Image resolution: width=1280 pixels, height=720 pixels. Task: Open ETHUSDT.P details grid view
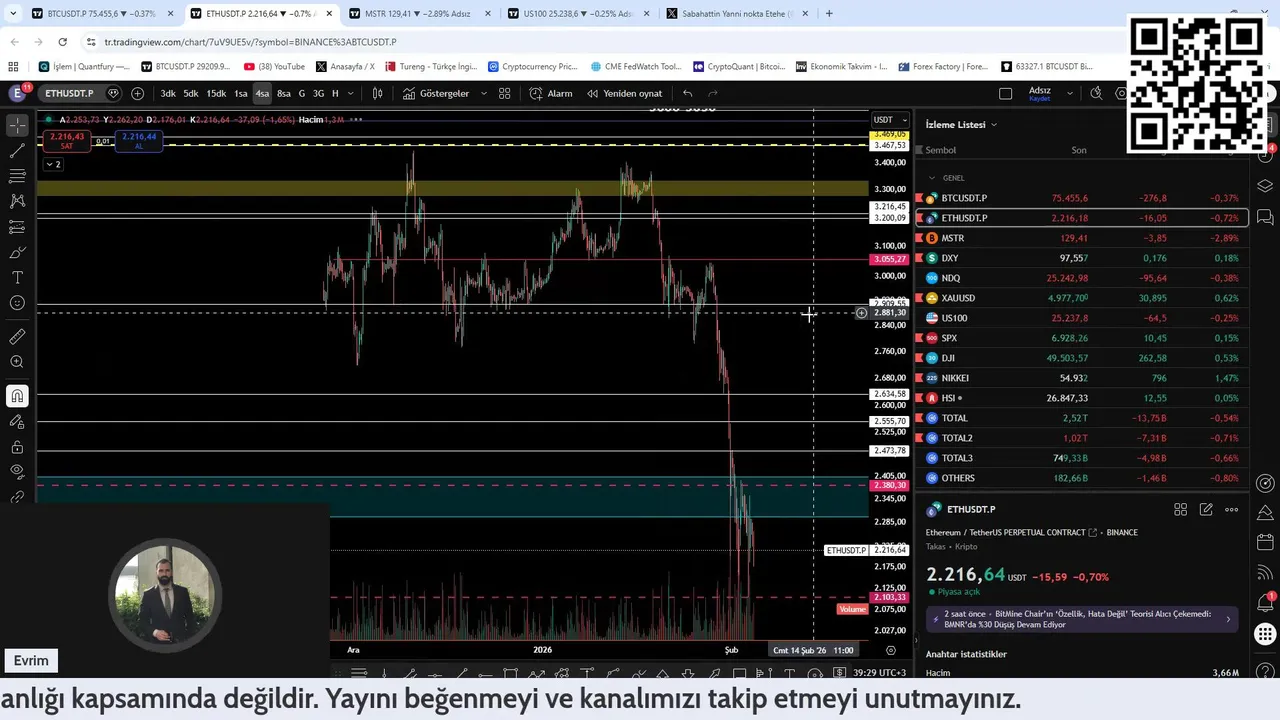click(1180, 509)
